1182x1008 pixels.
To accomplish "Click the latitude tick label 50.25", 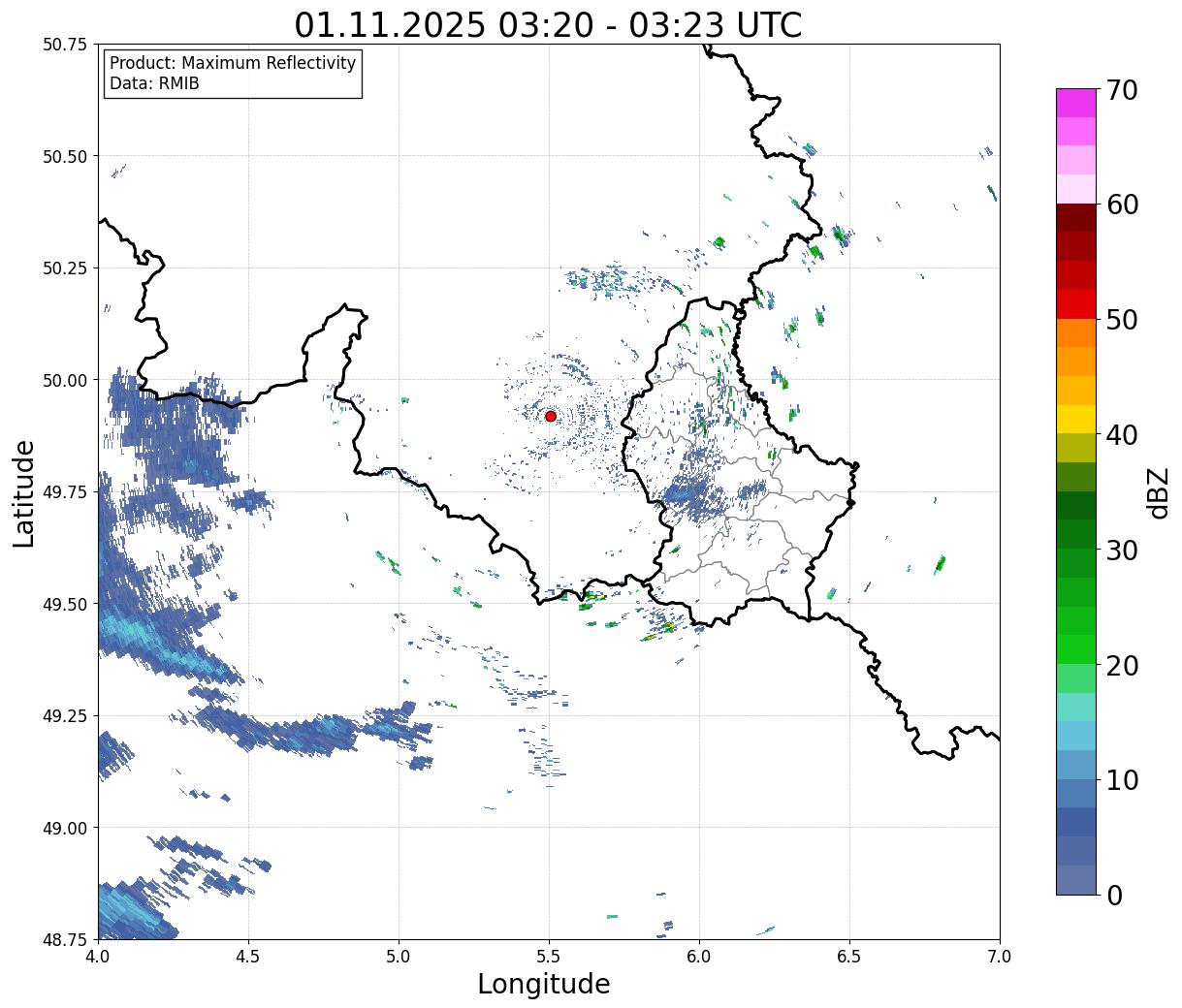I will (x=65, y=268).
